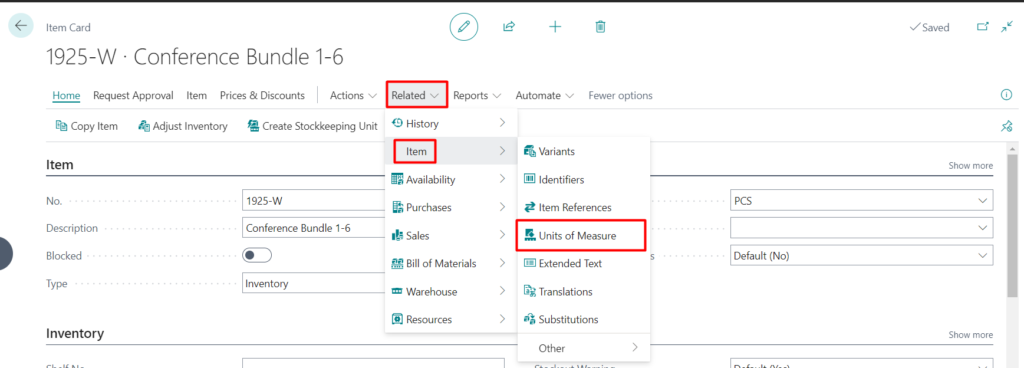Toggle the Blocked switch
The height and width of the screenshot is (368, 1024).
pos(257,255)
